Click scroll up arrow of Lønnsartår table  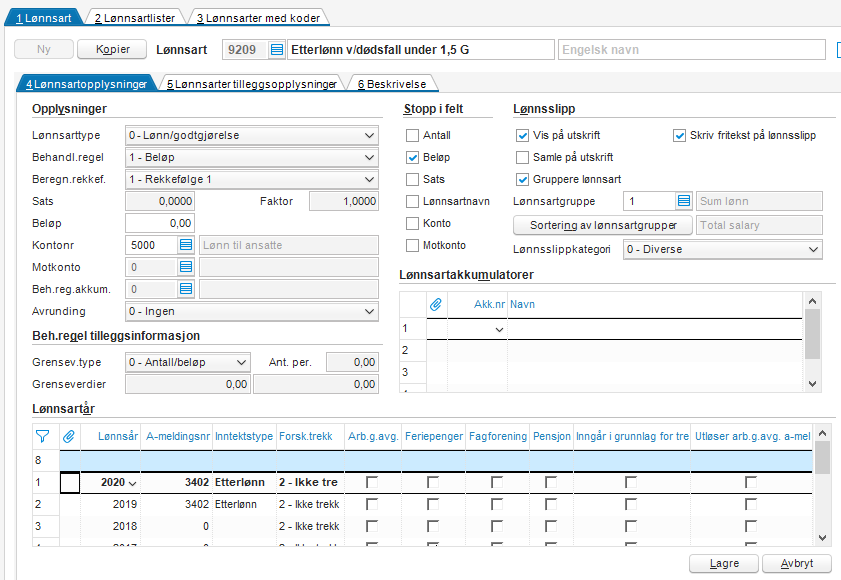[823, 432]
